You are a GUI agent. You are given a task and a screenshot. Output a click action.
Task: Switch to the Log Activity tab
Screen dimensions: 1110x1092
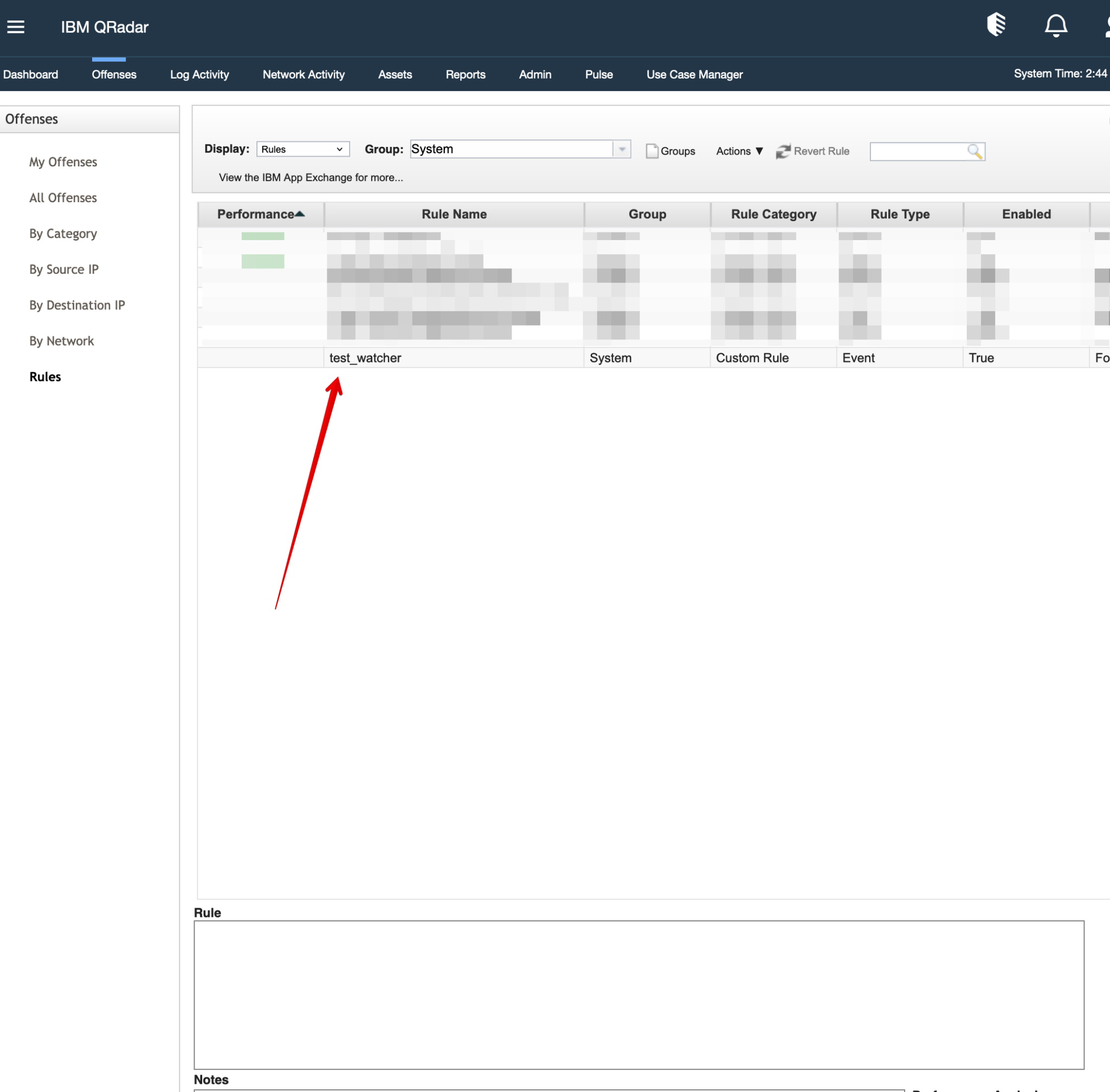(x=199, y=75)
